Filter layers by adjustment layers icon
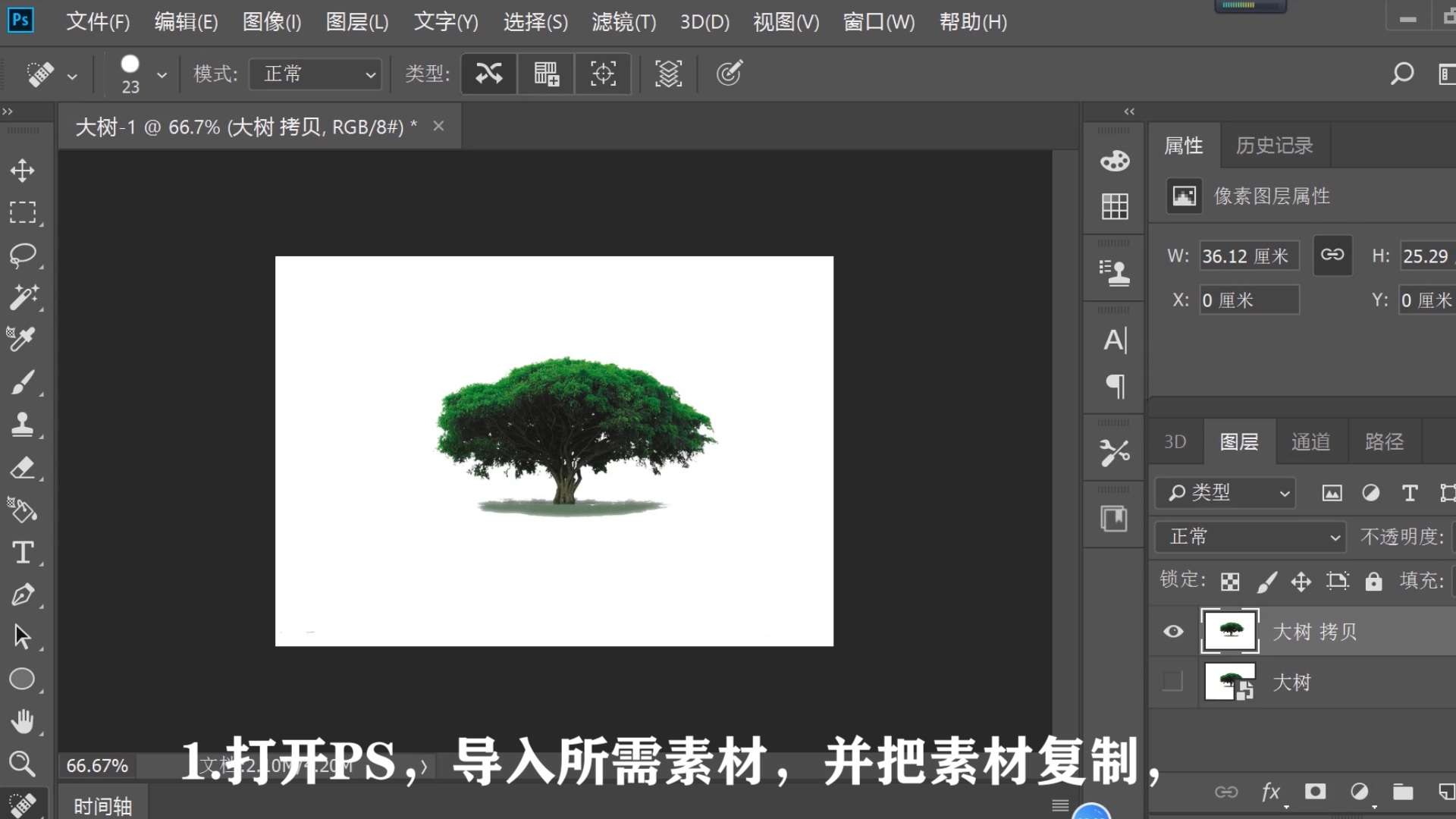This screenshot has width=1456, height=819. [1370, 493]
